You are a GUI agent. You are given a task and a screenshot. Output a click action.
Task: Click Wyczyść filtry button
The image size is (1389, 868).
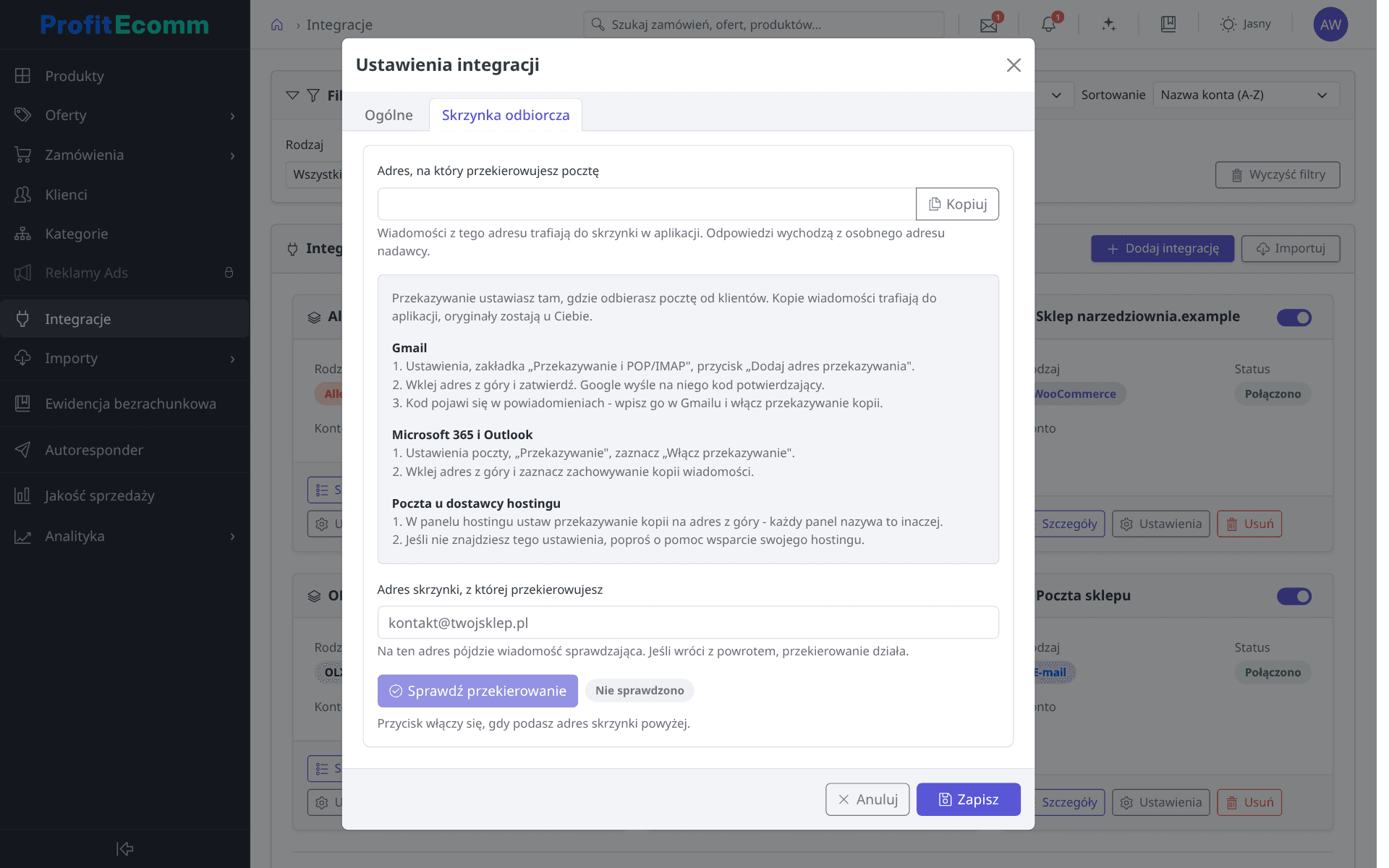1278,175
